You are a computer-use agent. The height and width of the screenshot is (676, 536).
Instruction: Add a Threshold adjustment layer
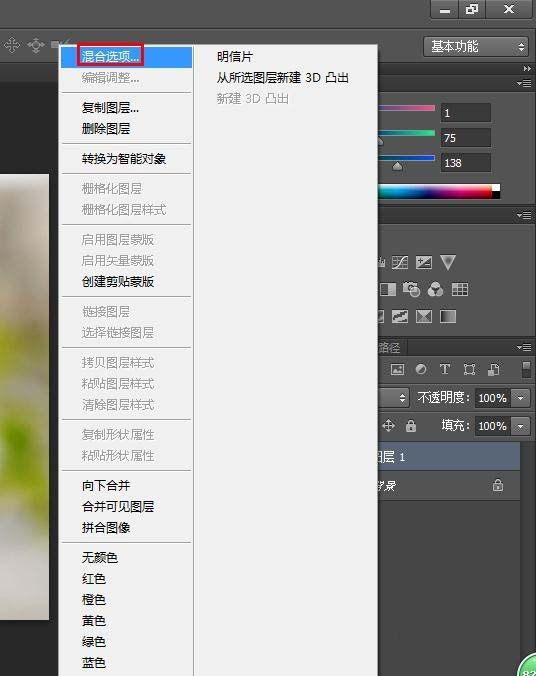tap(400, 316)
